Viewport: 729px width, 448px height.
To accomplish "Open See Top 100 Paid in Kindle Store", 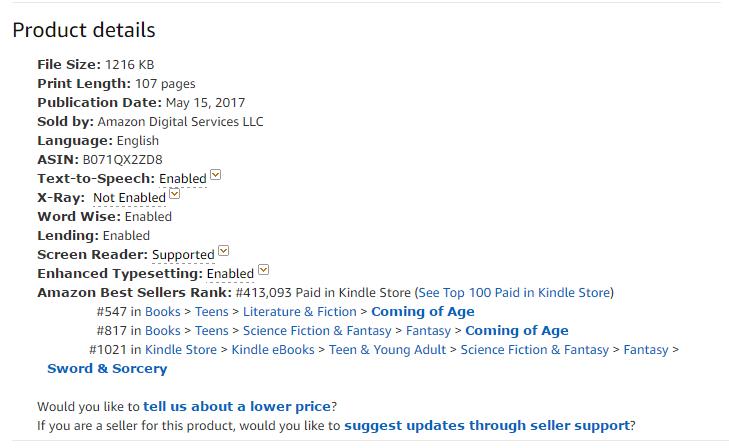I will (514, 293).
